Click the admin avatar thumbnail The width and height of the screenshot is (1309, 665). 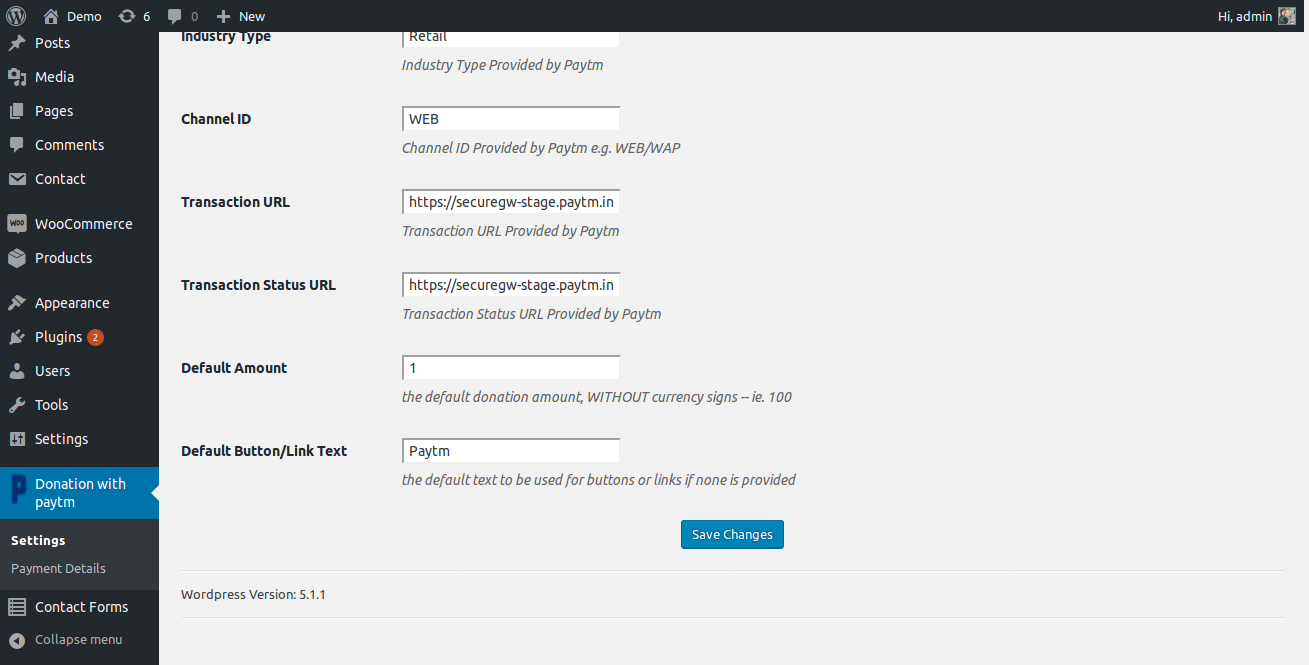point(1287,16)
